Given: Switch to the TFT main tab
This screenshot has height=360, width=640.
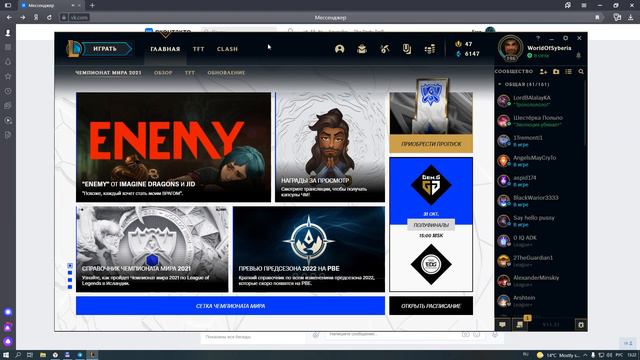Looking at the screenshot, I should pos(198,49).
